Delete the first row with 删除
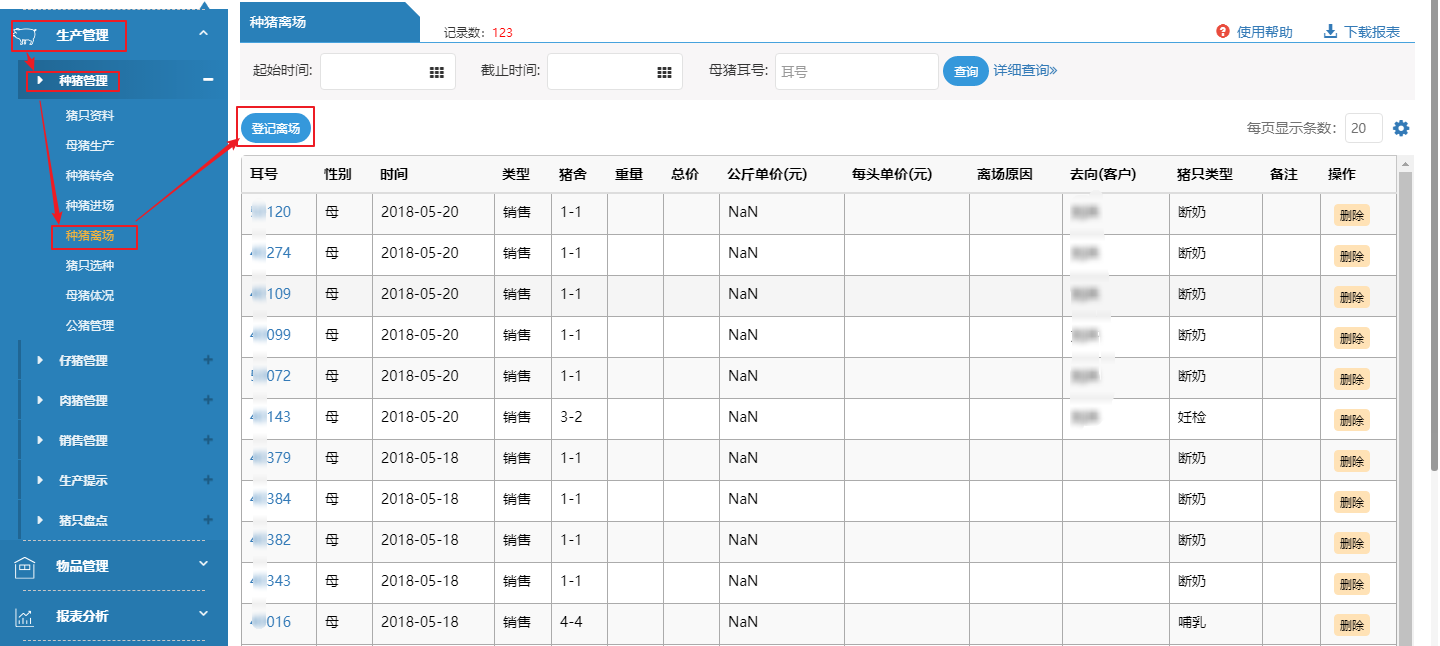Viewport: 1440px width, 646px height. [1351, 215]
